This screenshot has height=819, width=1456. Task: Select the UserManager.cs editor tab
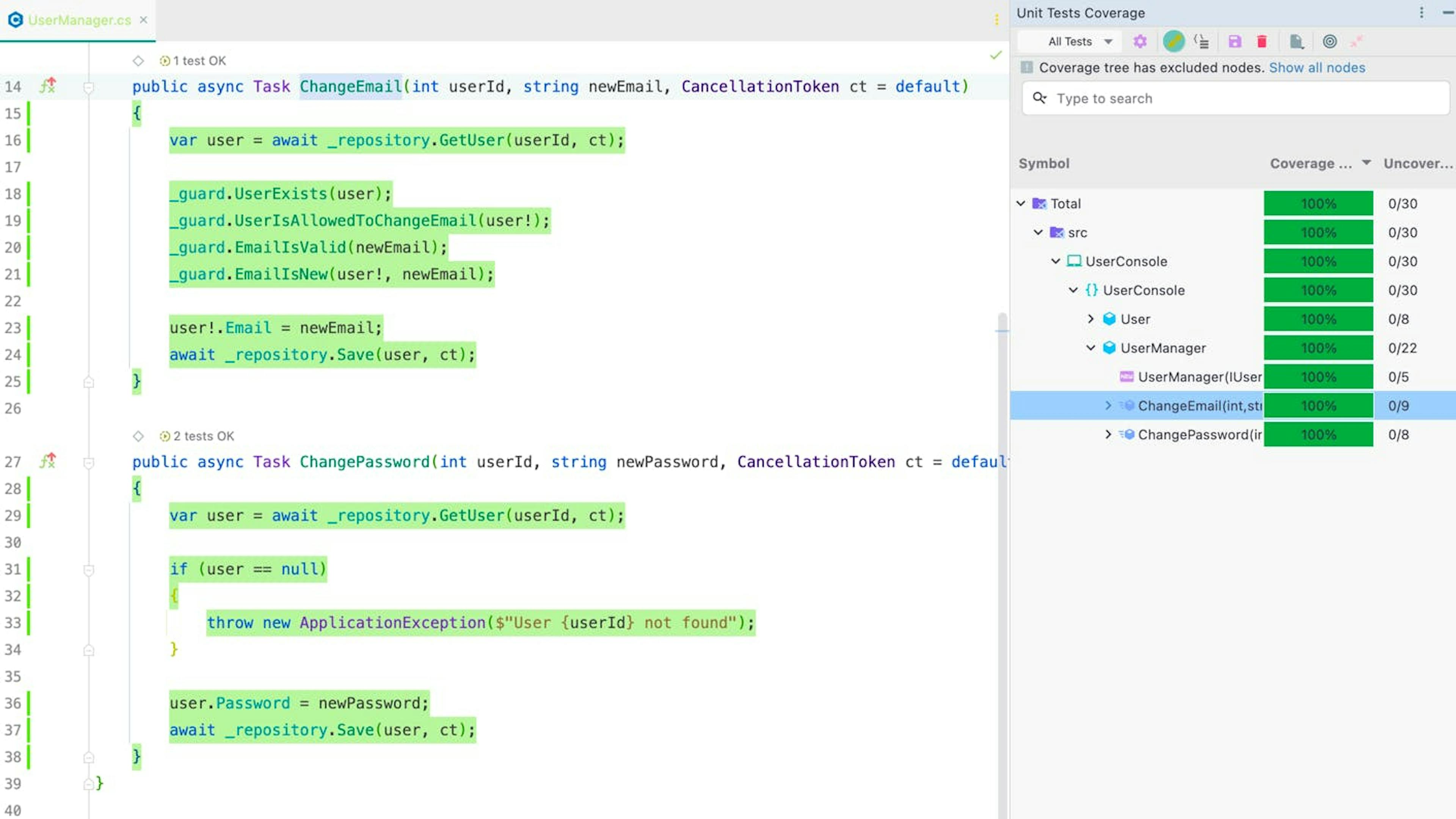click(79, 20)
